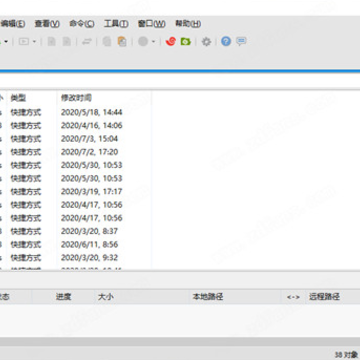Select the file modified 2020/7/3, 15:04

89,139
